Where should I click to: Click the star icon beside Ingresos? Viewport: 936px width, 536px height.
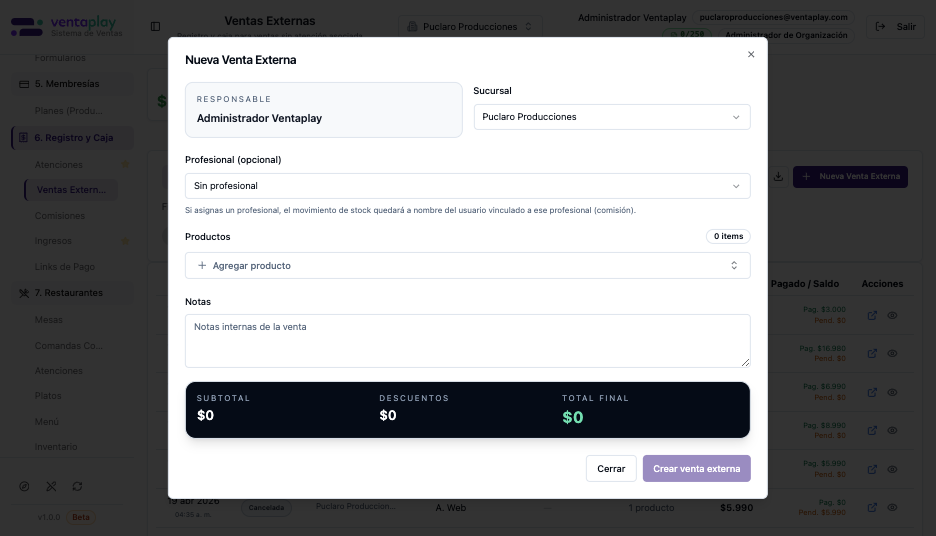tap(125, 241)
